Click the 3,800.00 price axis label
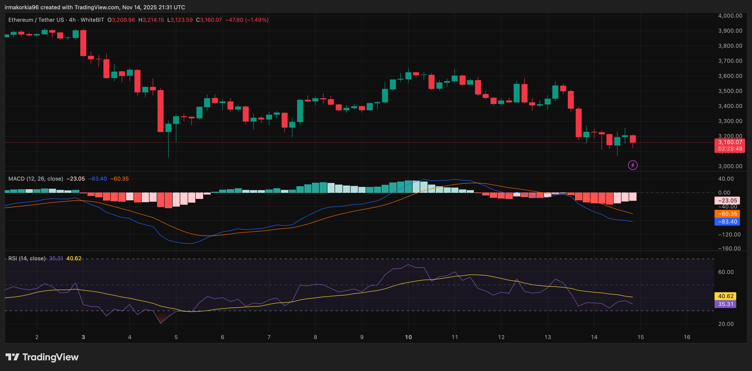This screenshot has width=752, height=371. tap(731, 46)
